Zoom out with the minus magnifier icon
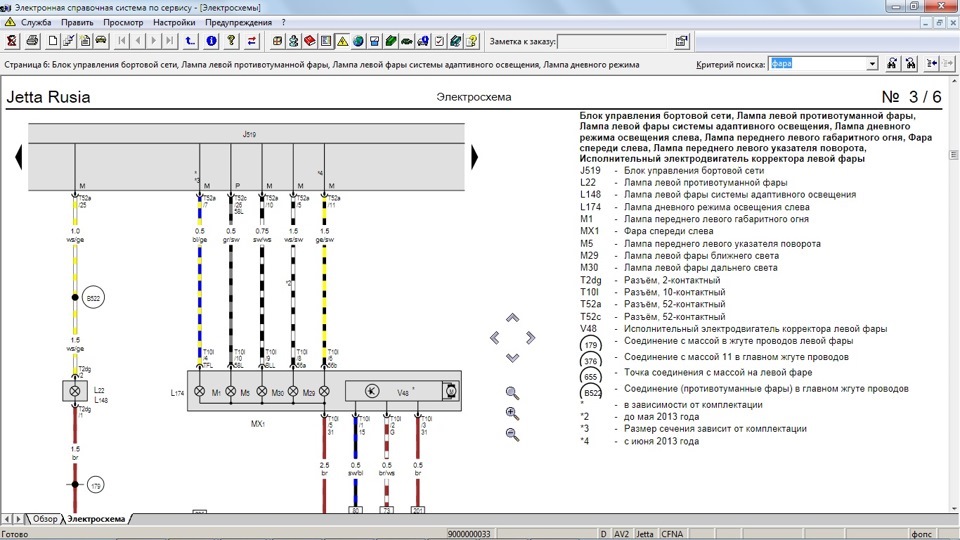Image resolution: width=960 pixels, height=540 pixels. (512, 434)
